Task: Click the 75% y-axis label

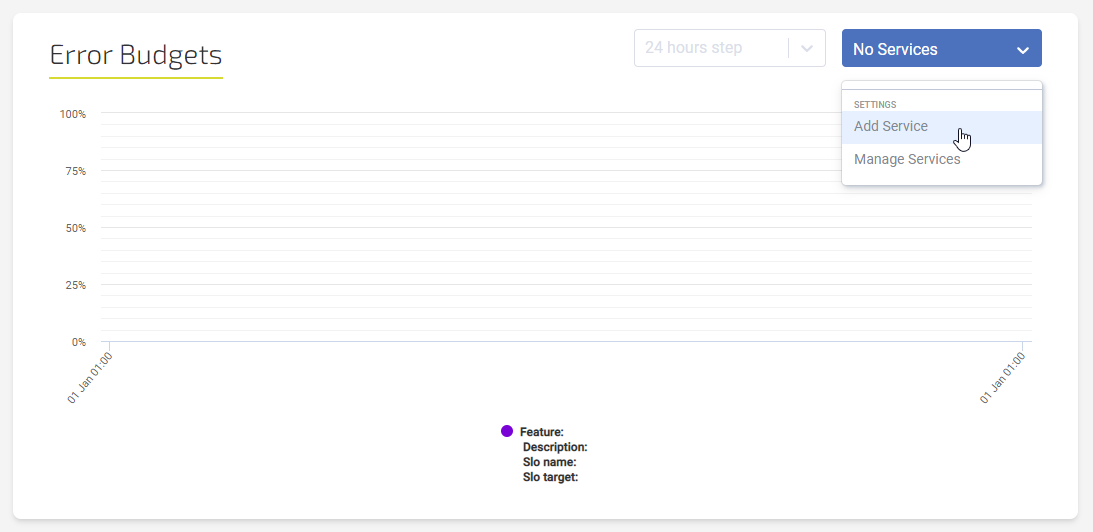Action: pos(76,171)
